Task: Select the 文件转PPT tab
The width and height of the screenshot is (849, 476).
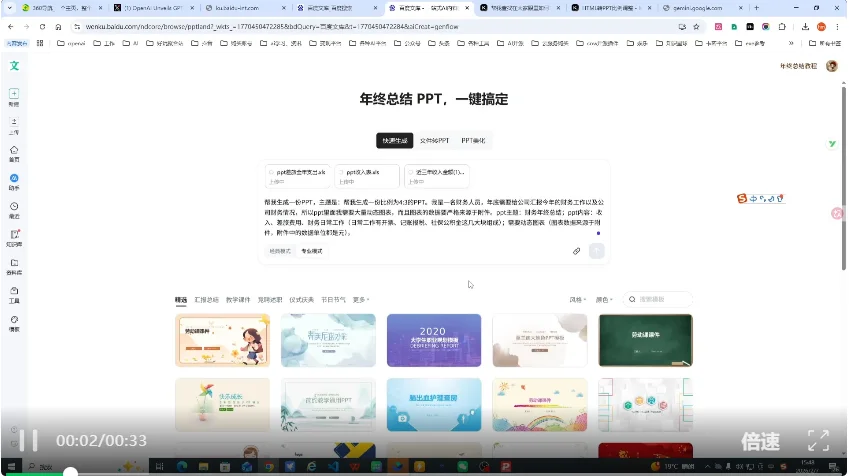Action: pos(434,140)
